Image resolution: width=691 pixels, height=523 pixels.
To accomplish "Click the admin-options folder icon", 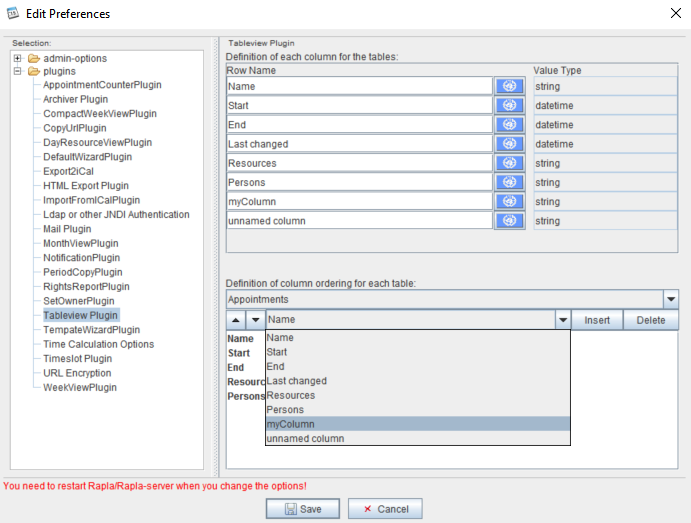I will coord(34,58).
